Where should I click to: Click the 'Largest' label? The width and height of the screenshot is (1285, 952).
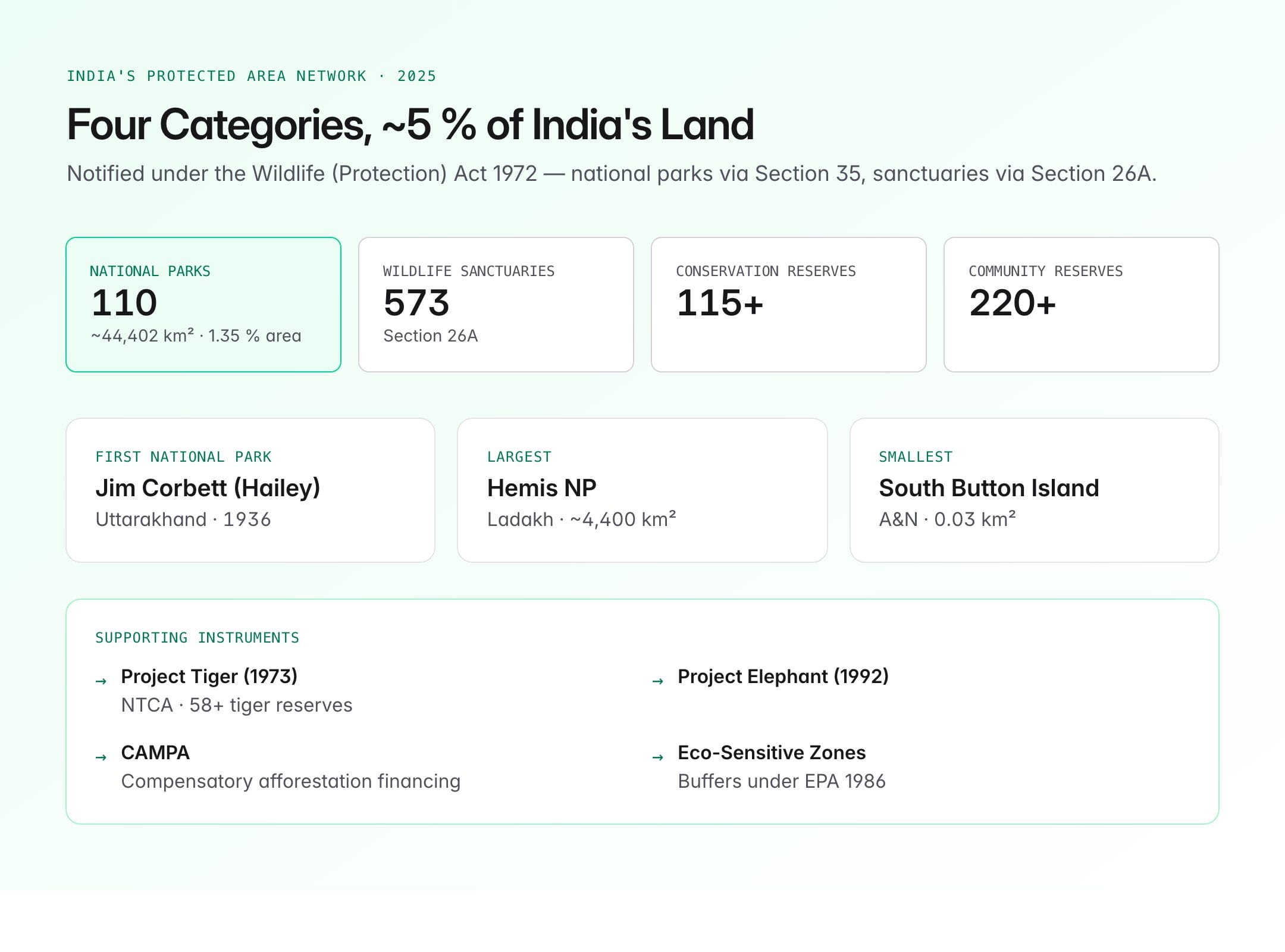coord(519,457)
